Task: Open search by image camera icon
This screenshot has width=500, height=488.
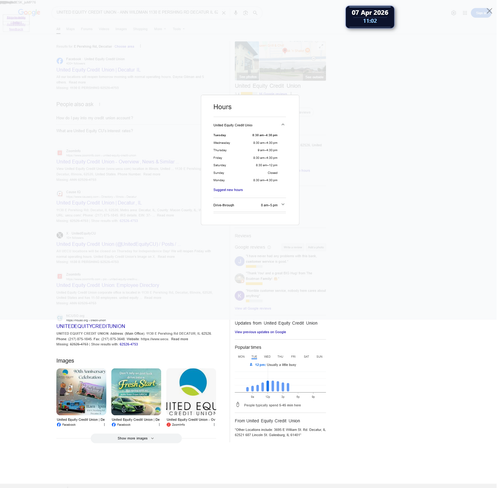Action: pyautogui.click(x=245, y=13)
